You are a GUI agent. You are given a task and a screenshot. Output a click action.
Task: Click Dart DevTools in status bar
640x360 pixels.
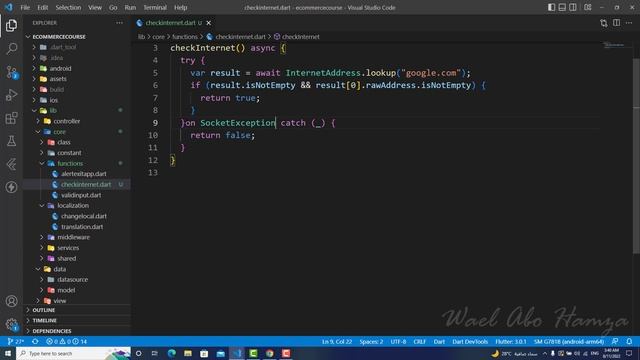coord(470,341)
